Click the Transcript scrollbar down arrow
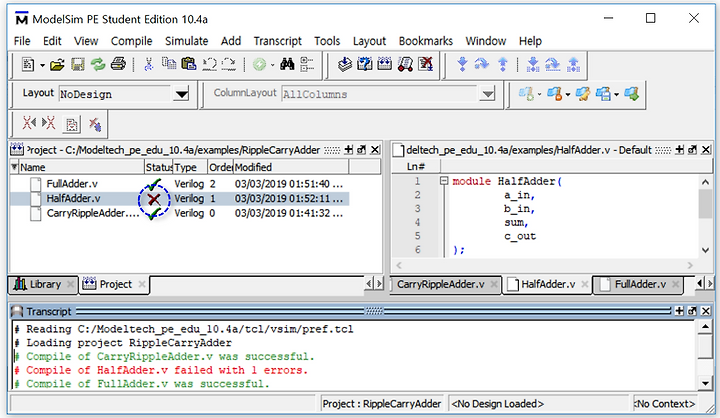 tap(705, 383)
